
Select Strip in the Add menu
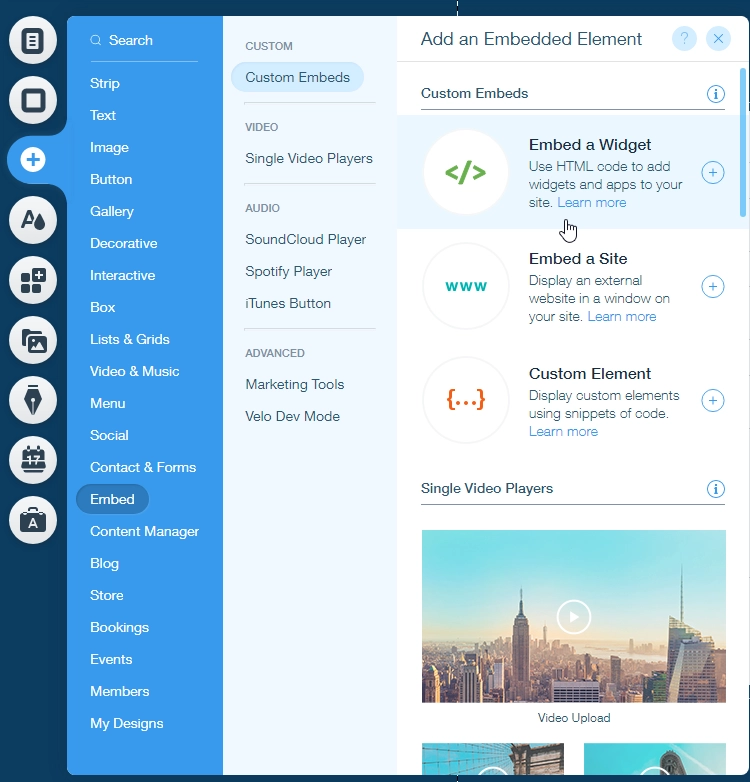105,83
